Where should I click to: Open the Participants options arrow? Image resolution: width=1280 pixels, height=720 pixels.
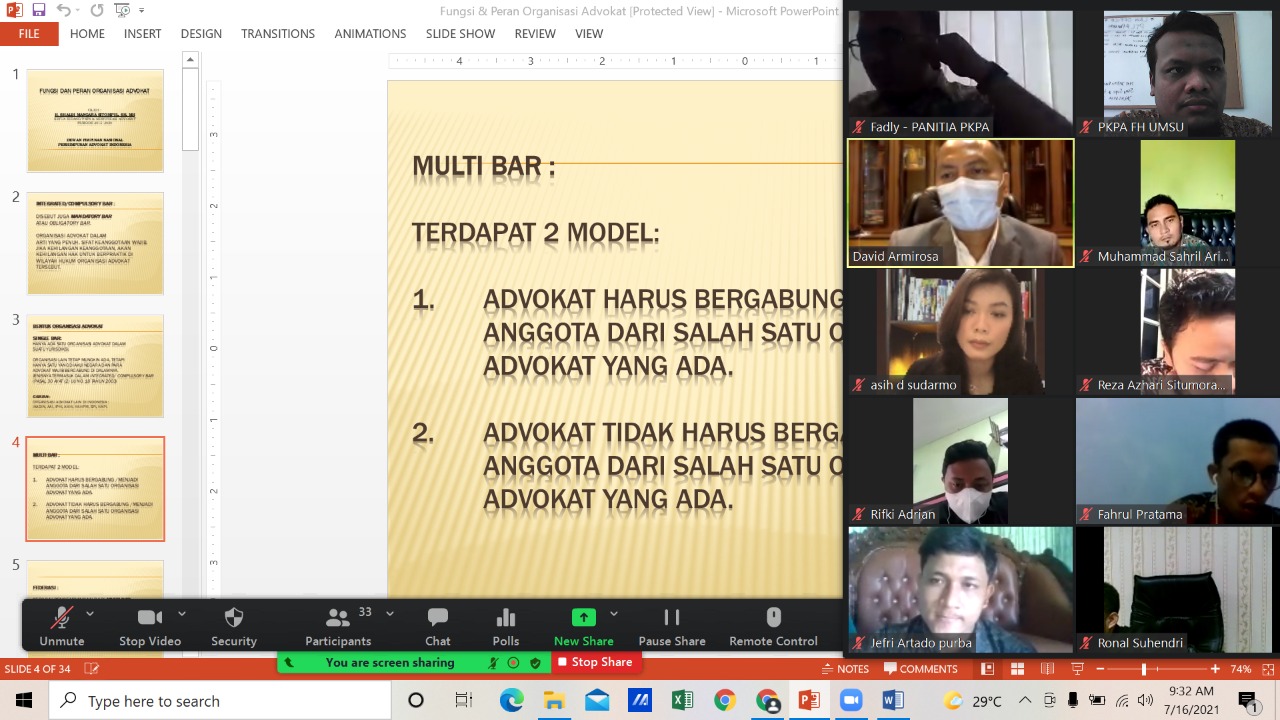click(389, 614)
